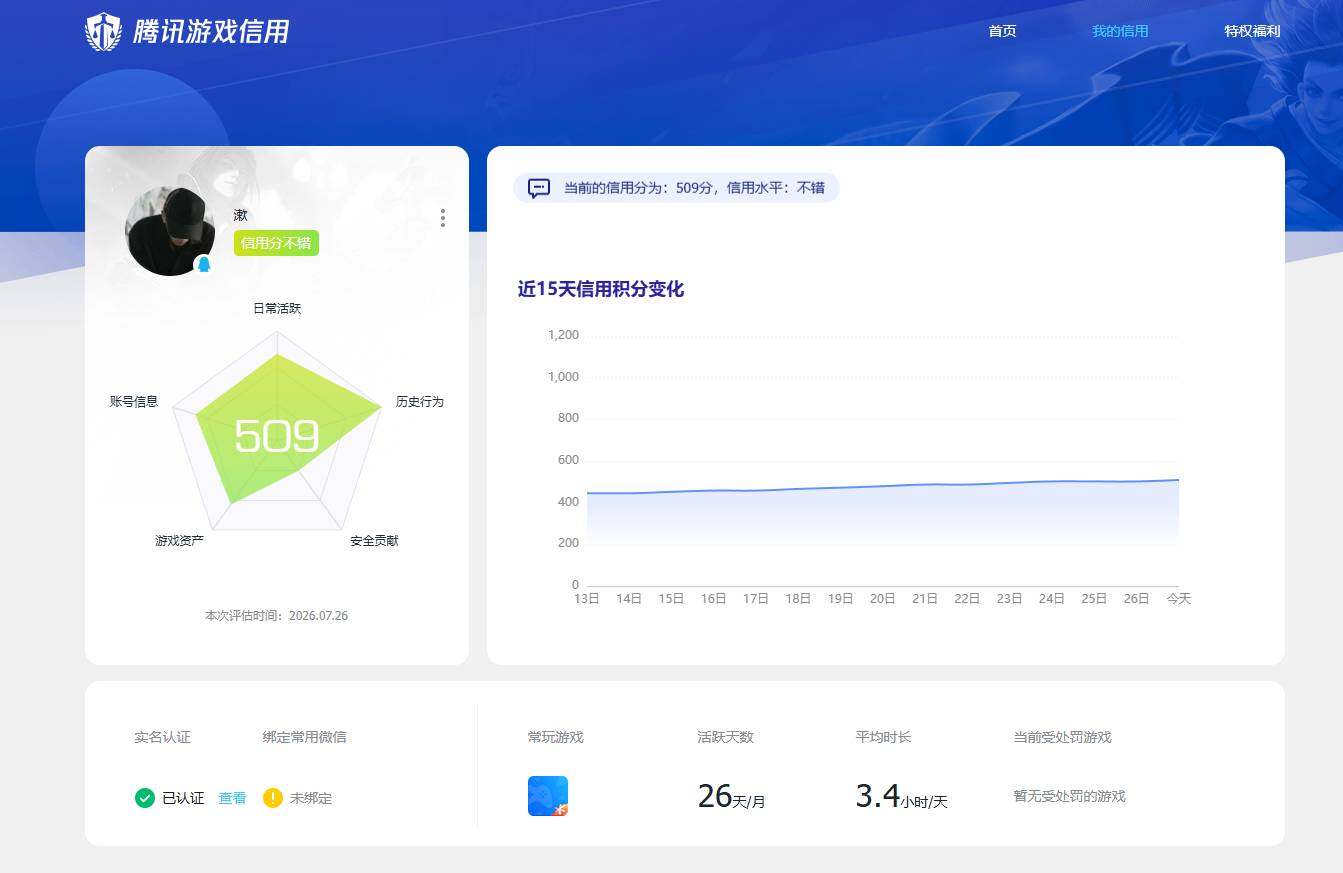Click 未绑定 WeChat binding status

311,798
